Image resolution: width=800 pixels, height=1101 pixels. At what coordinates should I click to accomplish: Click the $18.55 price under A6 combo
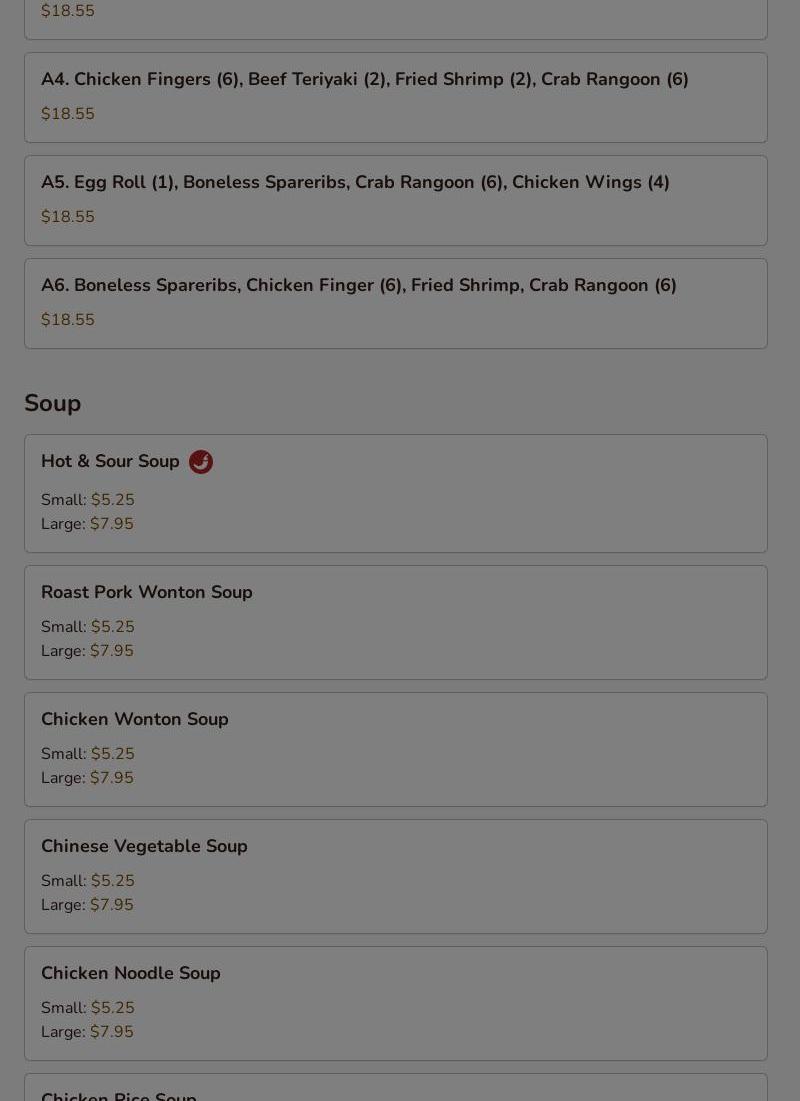(67, 320)
